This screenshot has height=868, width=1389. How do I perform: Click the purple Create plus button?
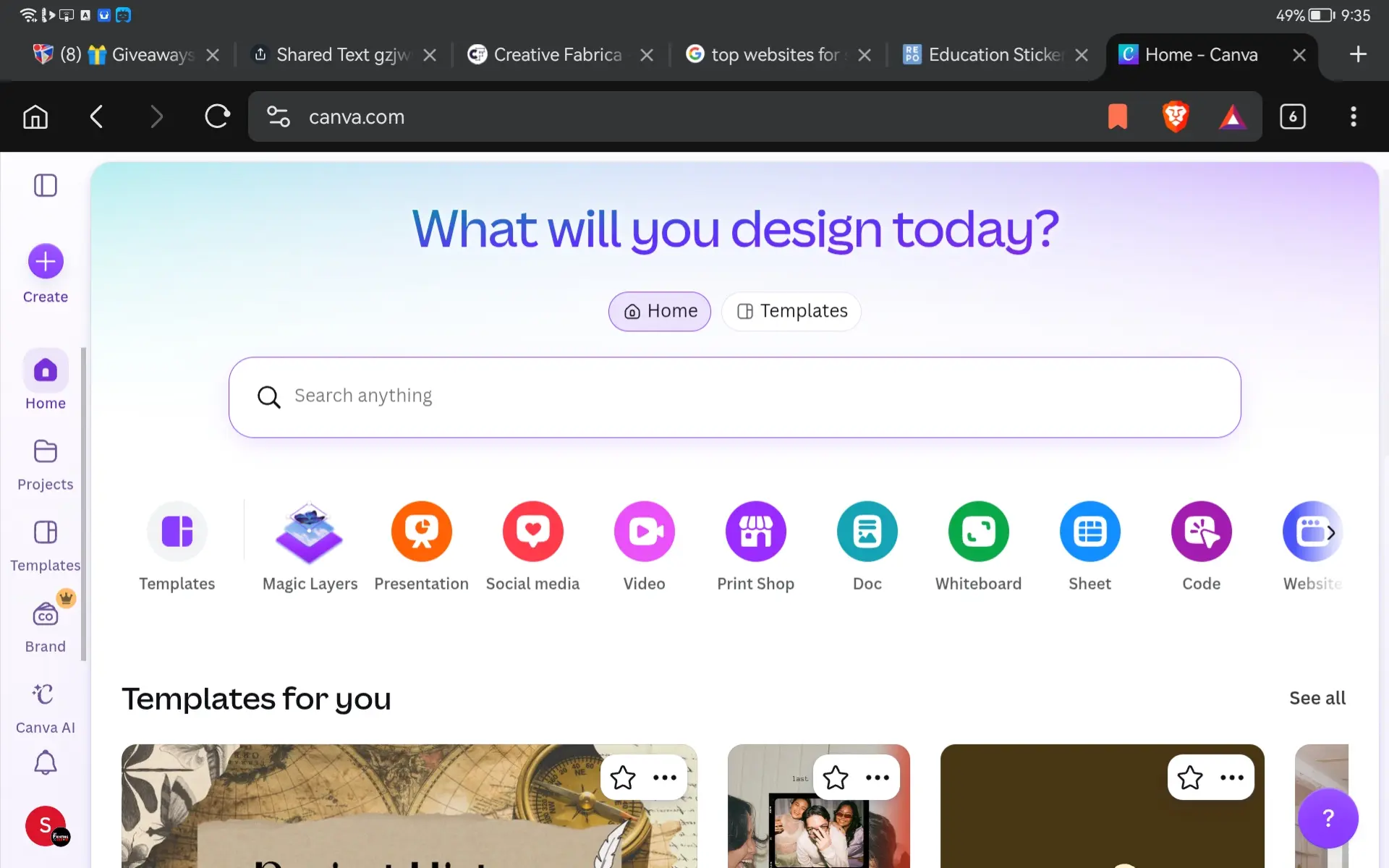click(x=46, y=261)
